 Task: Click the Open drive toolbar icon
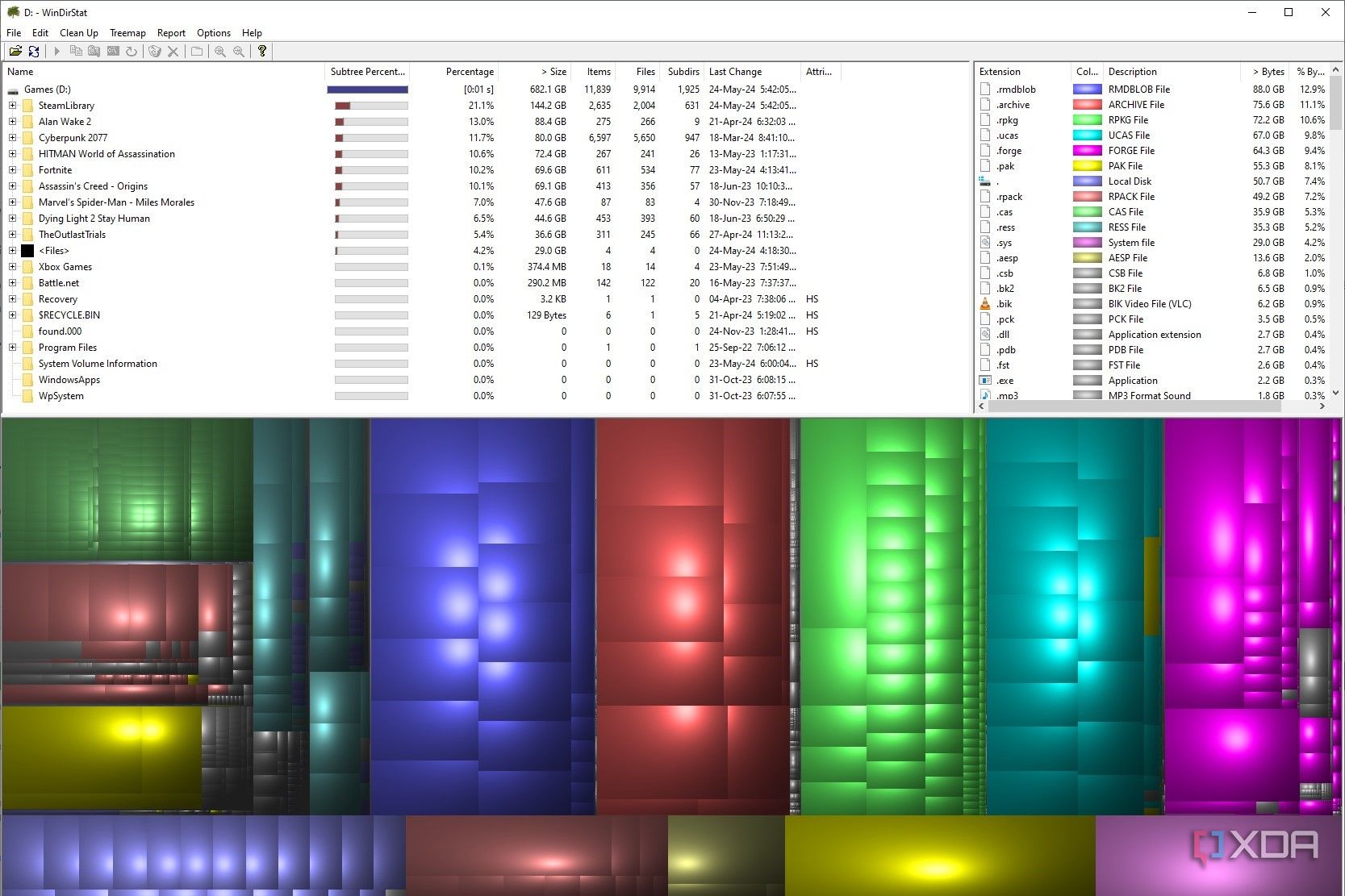[15, 52]
